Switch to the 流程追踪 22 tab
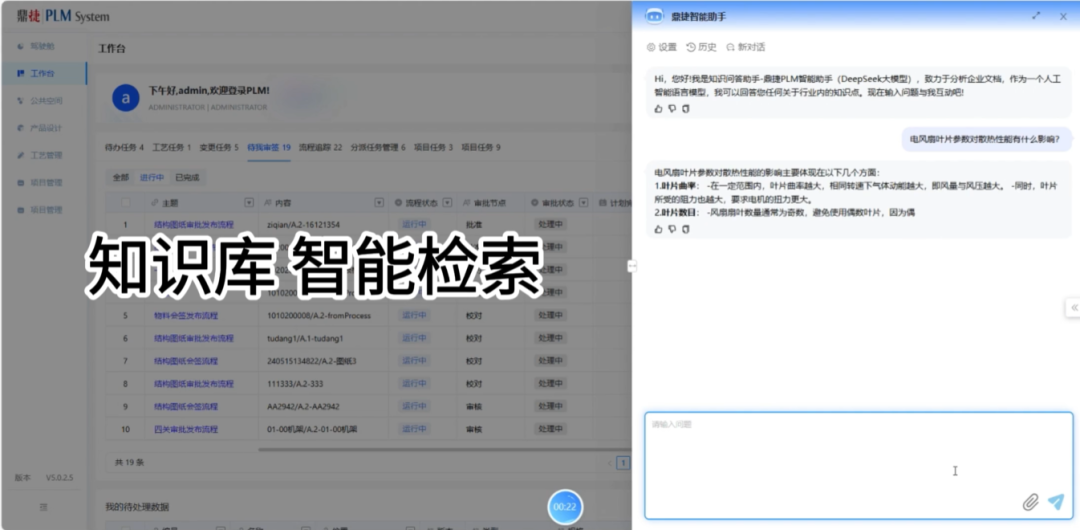The image size is (1080, 530). coord(320,147)
